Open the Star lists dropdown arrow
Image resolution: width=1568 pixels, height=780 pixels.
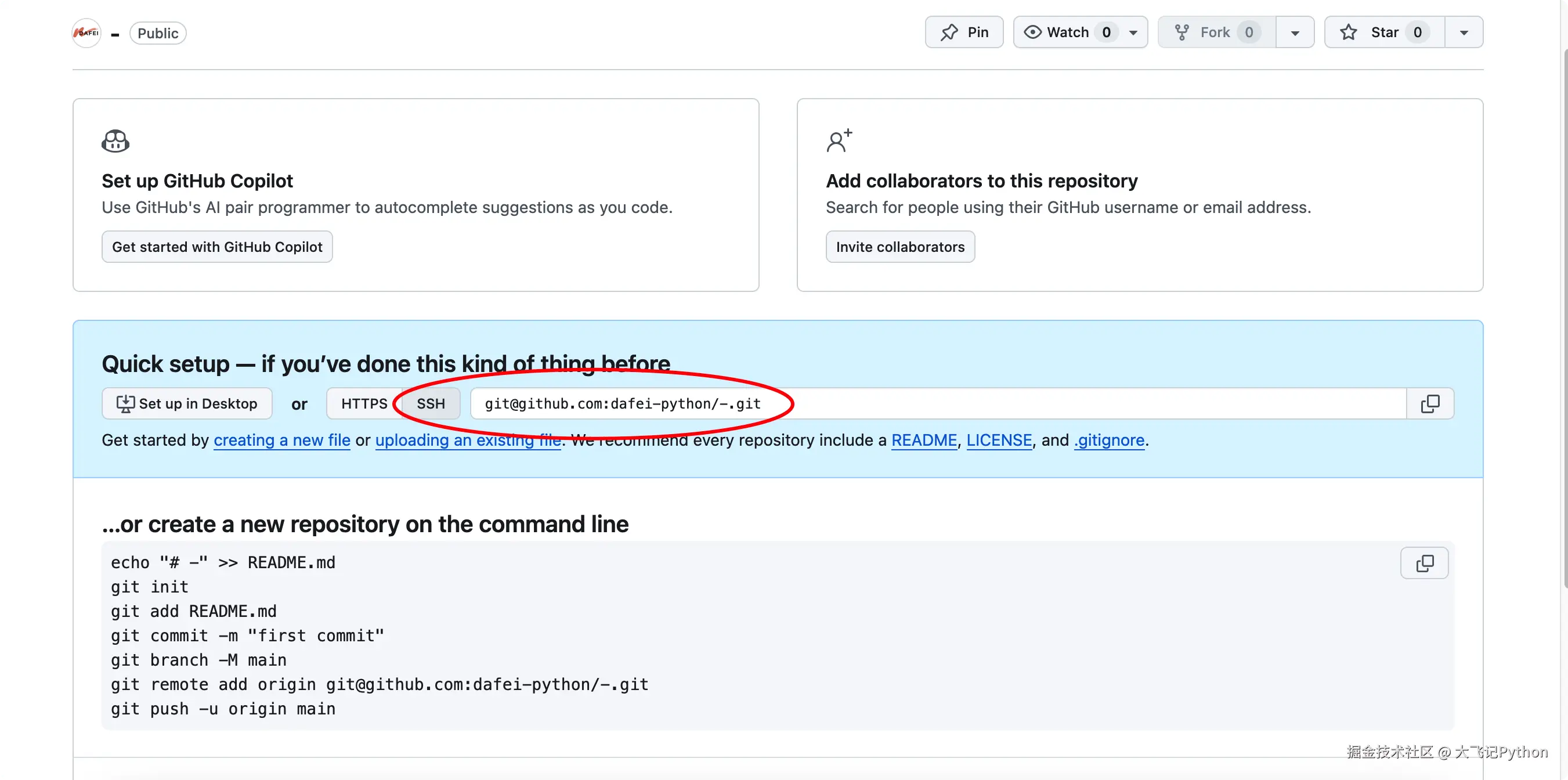pyautogui.click(x=1464, y=33)
